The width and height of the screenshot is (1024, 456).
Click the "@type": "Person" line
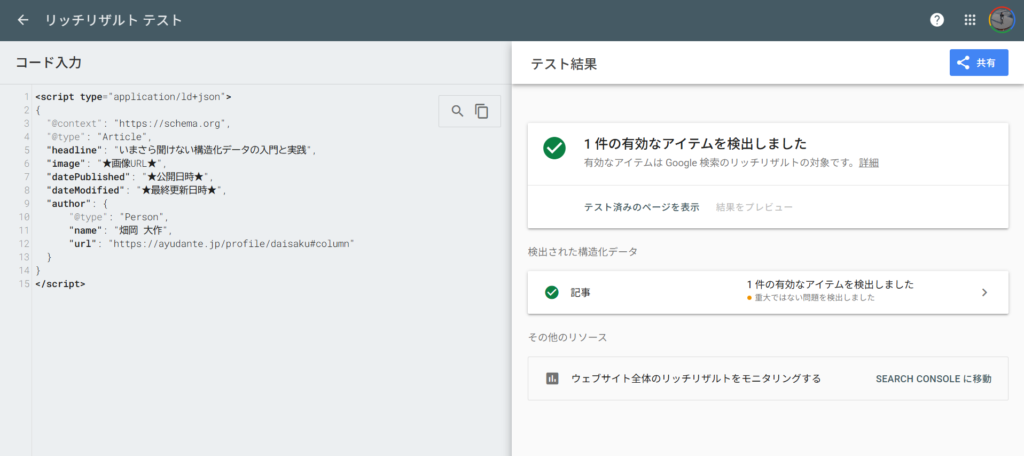click(x=119, y=217)
